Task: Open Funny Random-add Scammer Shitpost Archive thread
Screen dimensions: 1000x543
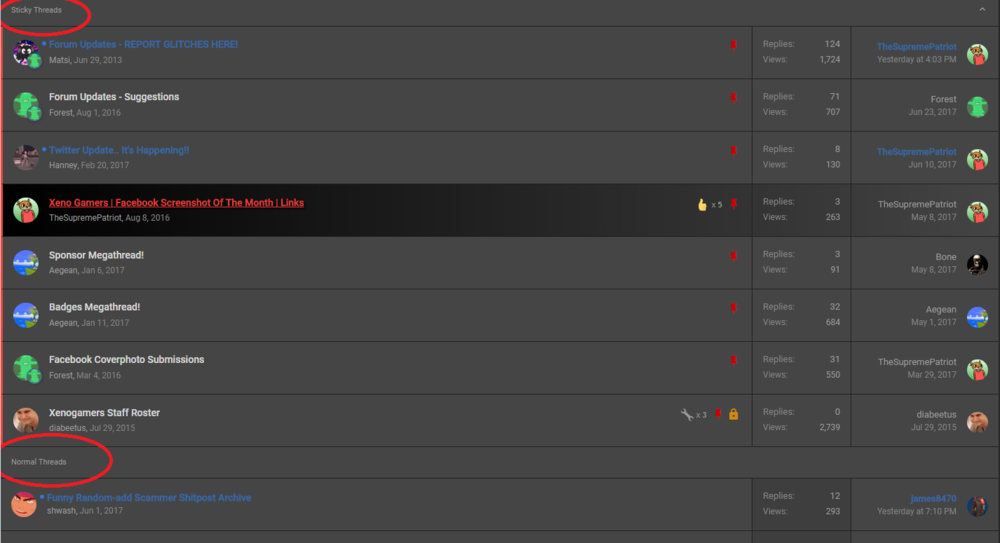Action: coord(149,498)
